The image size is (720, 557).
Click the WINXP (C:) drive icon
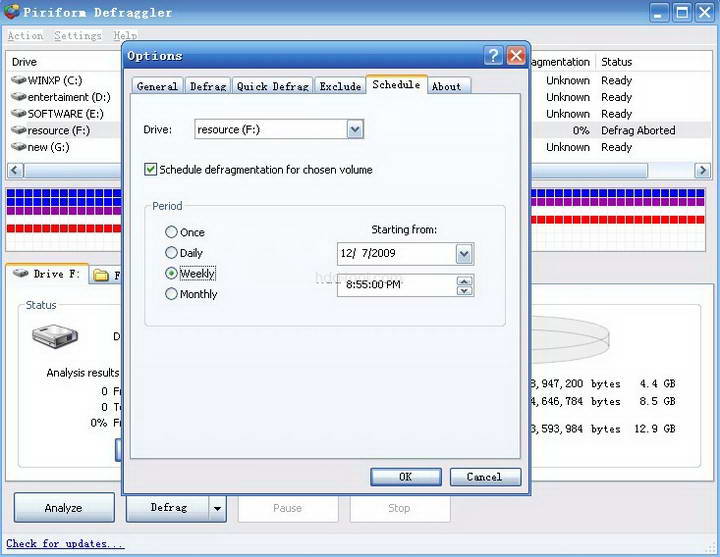pos(18,80)
